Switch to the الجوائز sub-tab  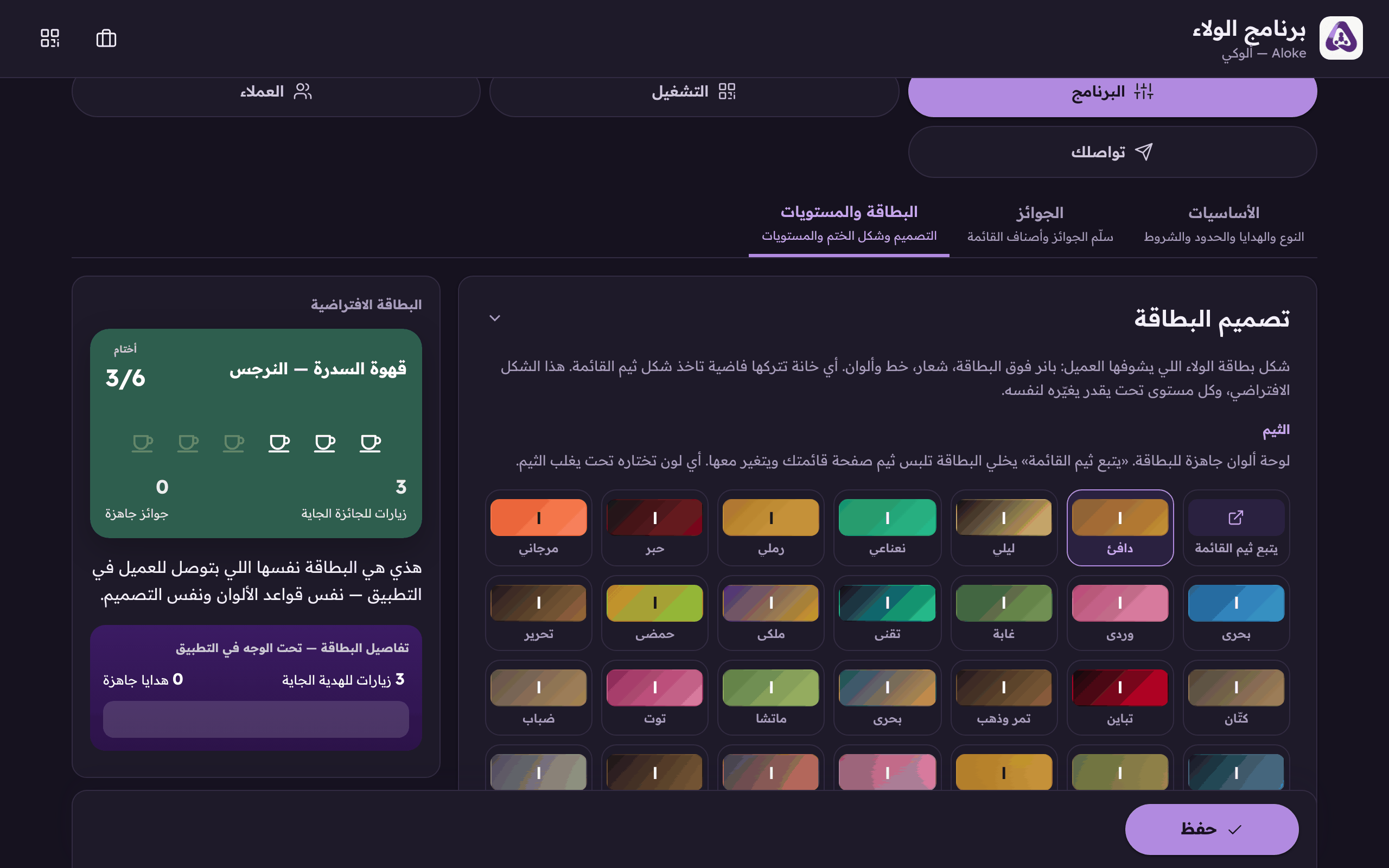point(1040,224)
